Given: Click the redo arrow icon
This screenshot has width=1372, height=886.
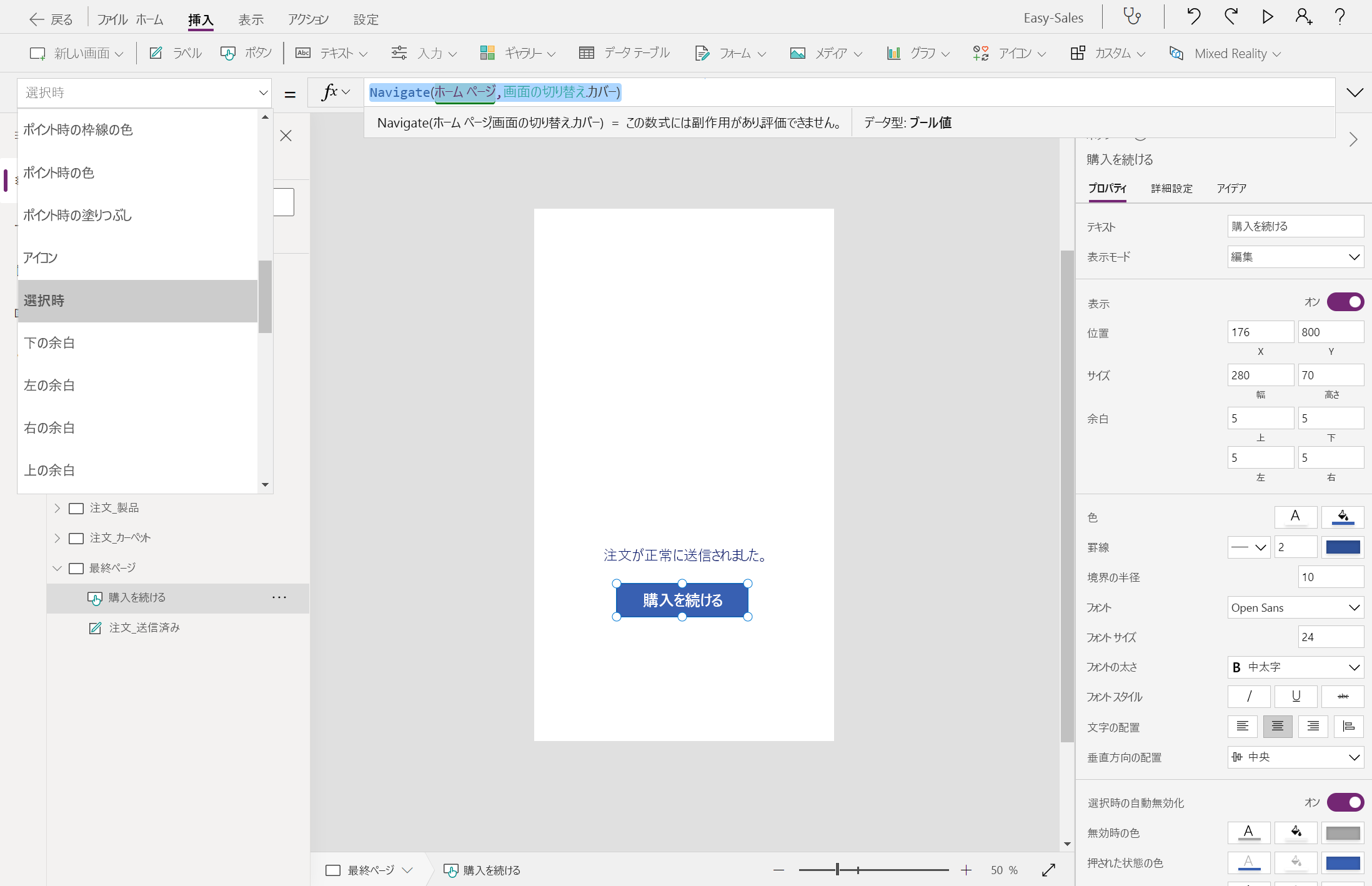Looking at the screenshot, I should pyautogui.click(x=1231, y=16).
